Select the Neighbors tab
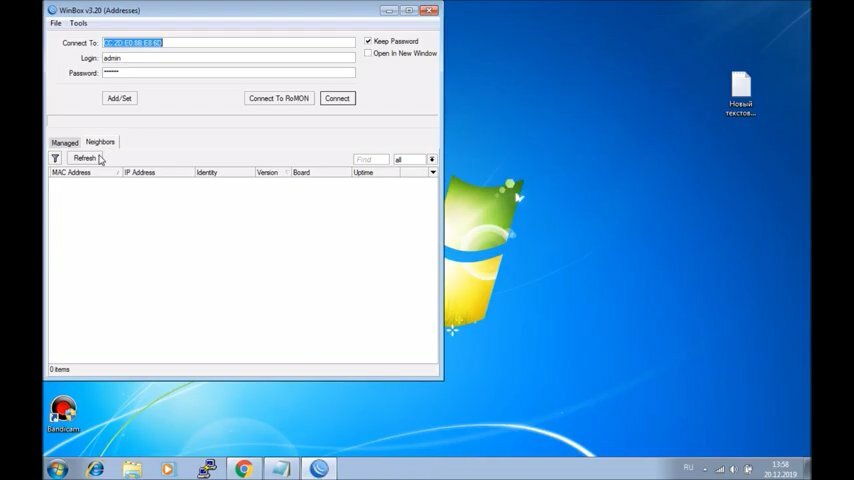Screen dimensions: 854x480 (100, 142)
